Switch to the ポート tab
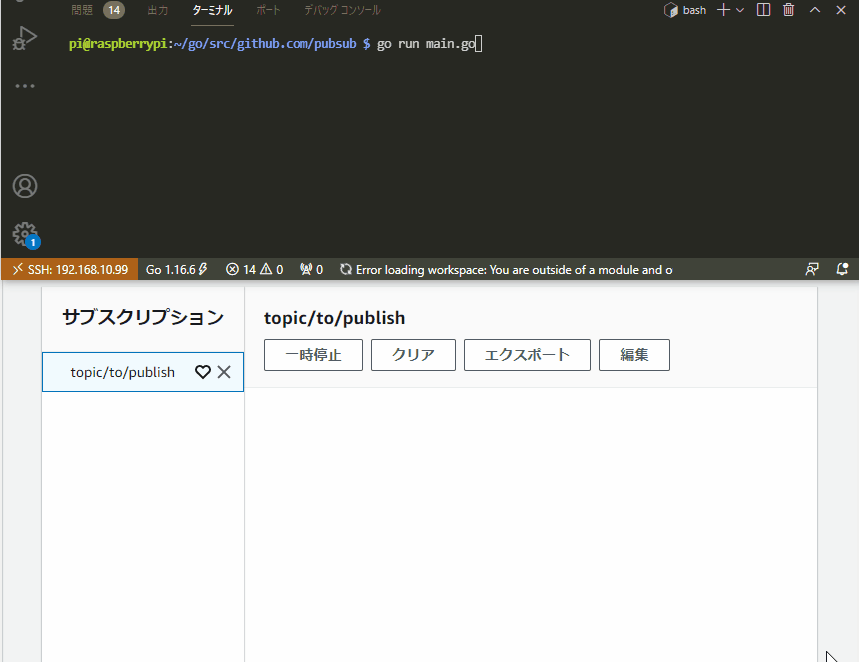Image resolution: width=859 pixels, height=662 pixels. [x=268, y=10]
